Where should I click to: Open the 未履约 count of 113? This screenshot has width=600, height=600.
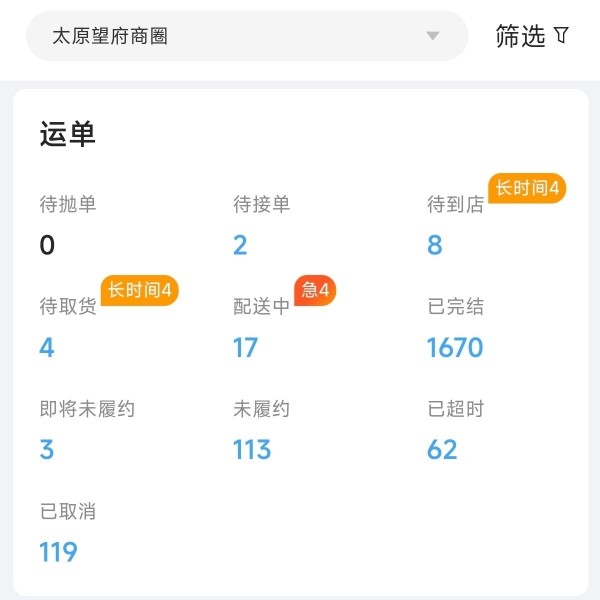pyautogui.click(x=252, y=449)
